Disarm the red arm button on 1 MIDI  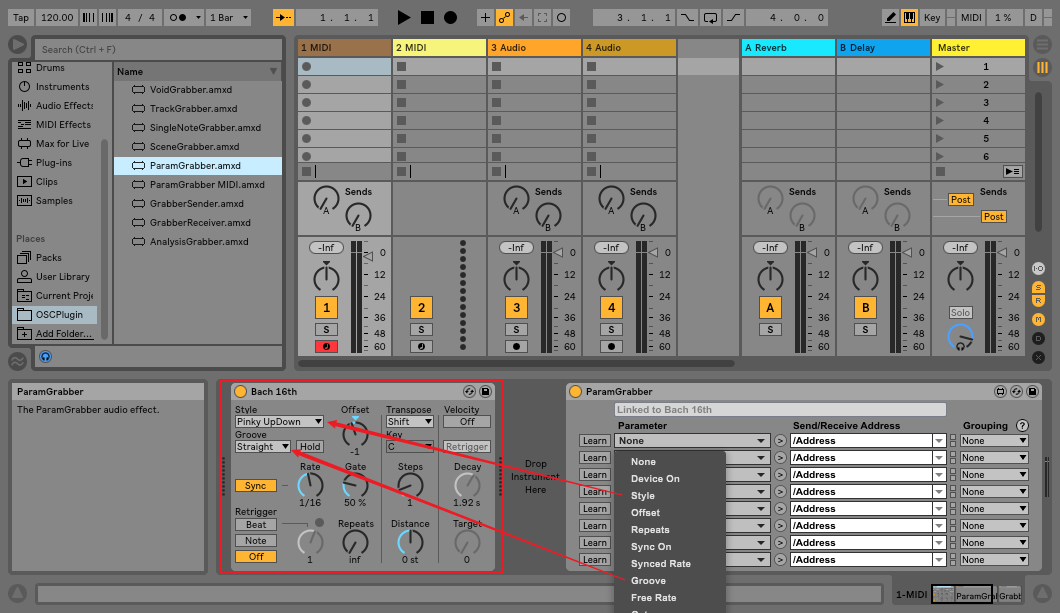(327, 346)
